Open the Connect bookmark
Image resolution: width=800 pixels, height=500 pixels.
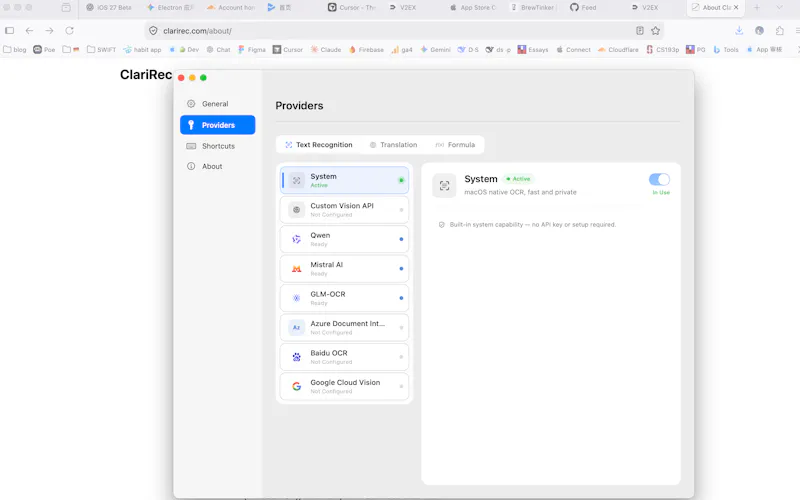pyautogui.click(x=573, y=49)
